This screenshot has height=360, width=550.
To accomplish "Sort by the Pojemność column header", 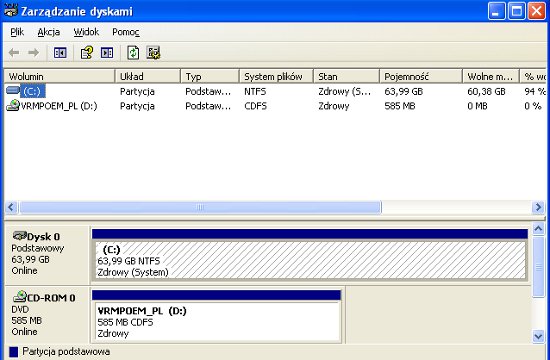I will (421, 76).
